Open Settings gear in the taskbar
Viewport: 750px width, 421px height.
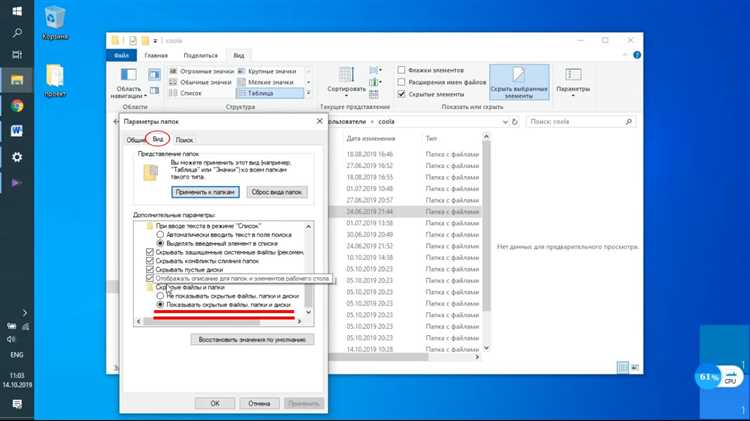point(17,157)
